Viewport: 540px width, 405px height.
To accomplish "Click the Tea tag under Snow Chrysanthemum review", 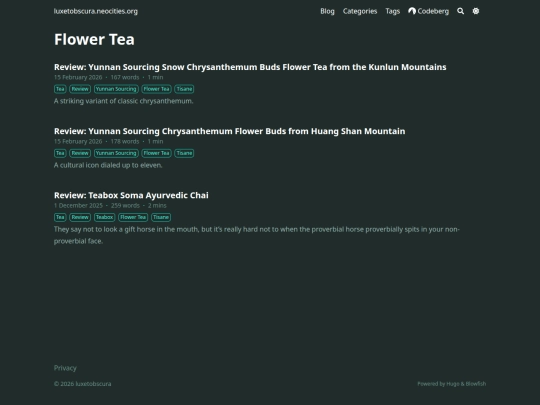I will [60, 89].
